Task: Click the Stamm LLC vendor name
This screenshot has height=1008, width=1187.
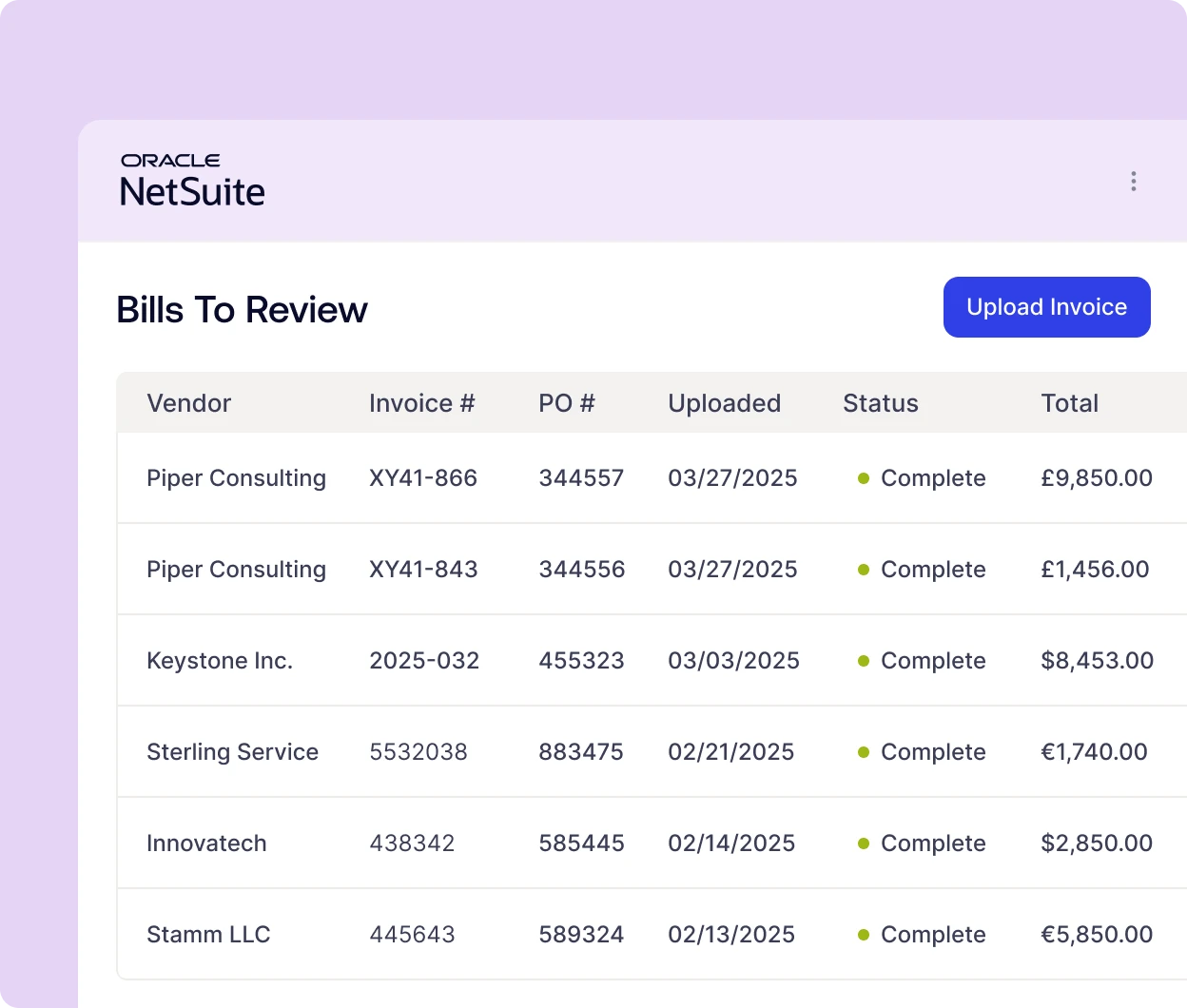Action: click(x=208, y=935)
